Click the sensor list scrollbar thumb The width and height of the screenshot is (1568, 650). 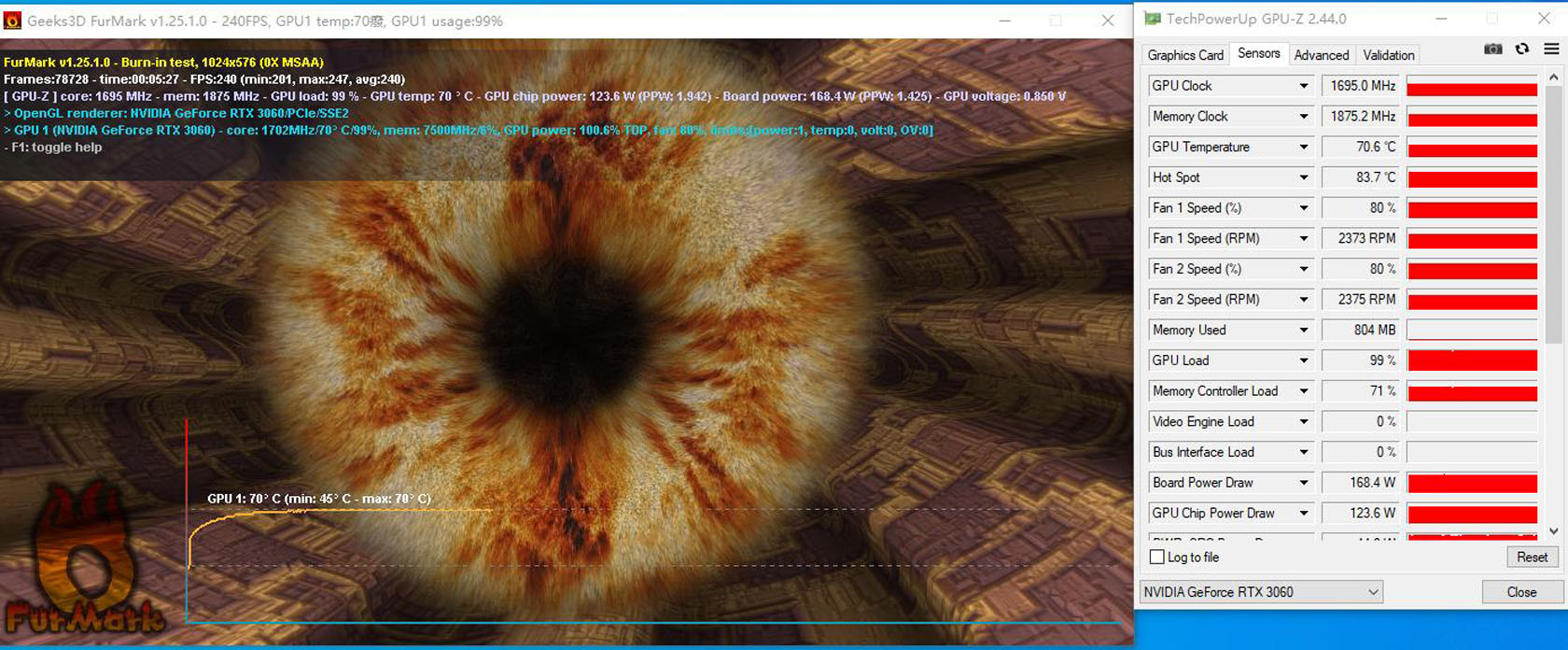coord(1553,215)
